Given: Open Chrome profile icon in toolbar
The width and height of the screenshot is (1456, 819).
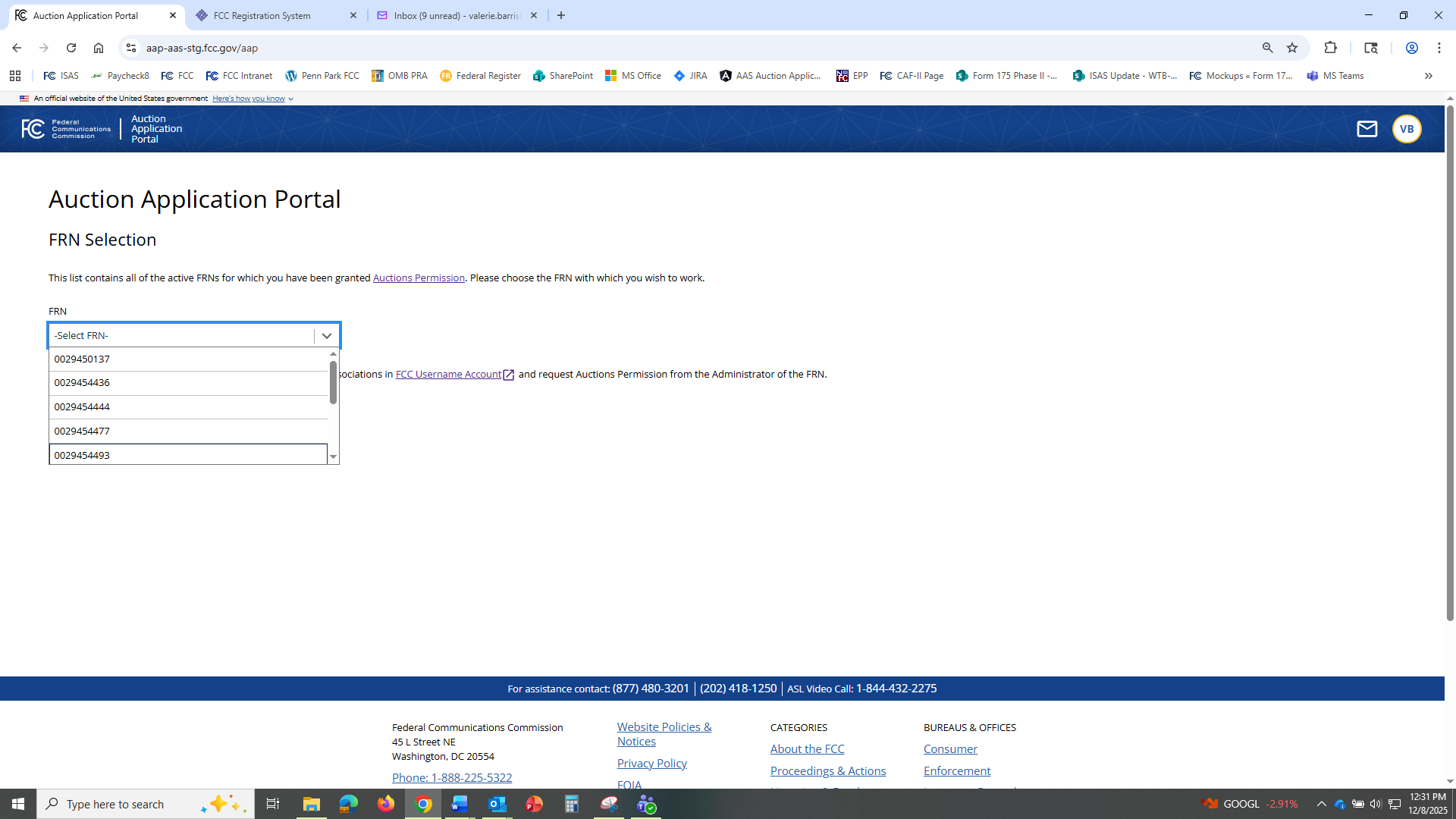Looking at the screenshot, I should click(1411, 48).
